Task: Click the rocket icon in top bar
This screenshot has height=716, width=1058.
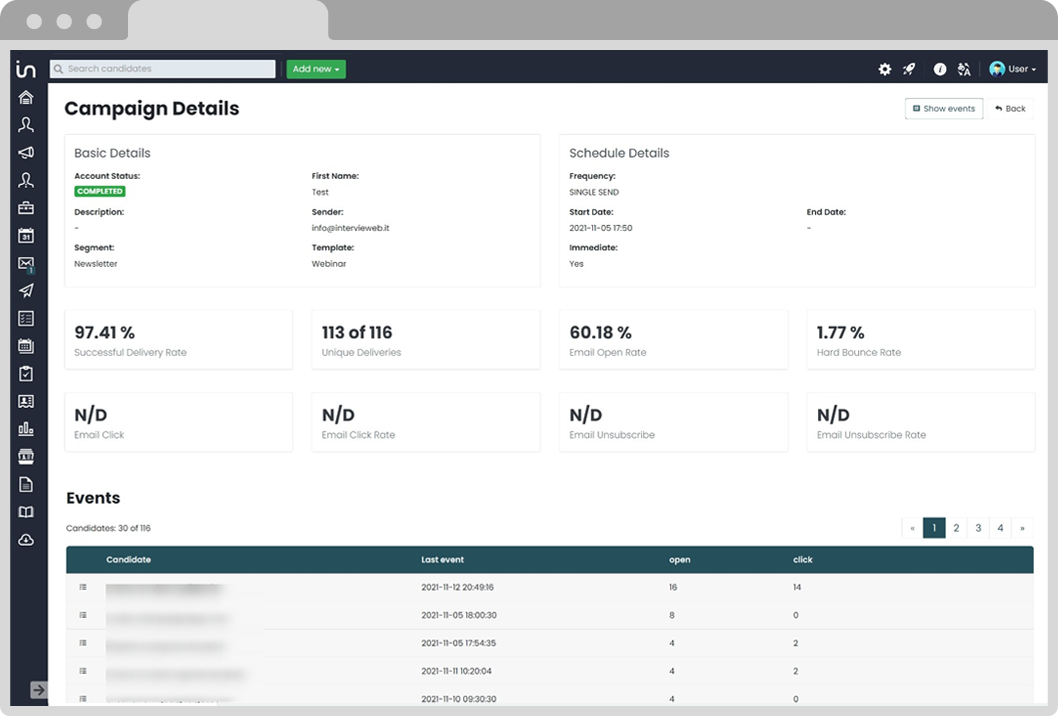Action: coord(910,69)
